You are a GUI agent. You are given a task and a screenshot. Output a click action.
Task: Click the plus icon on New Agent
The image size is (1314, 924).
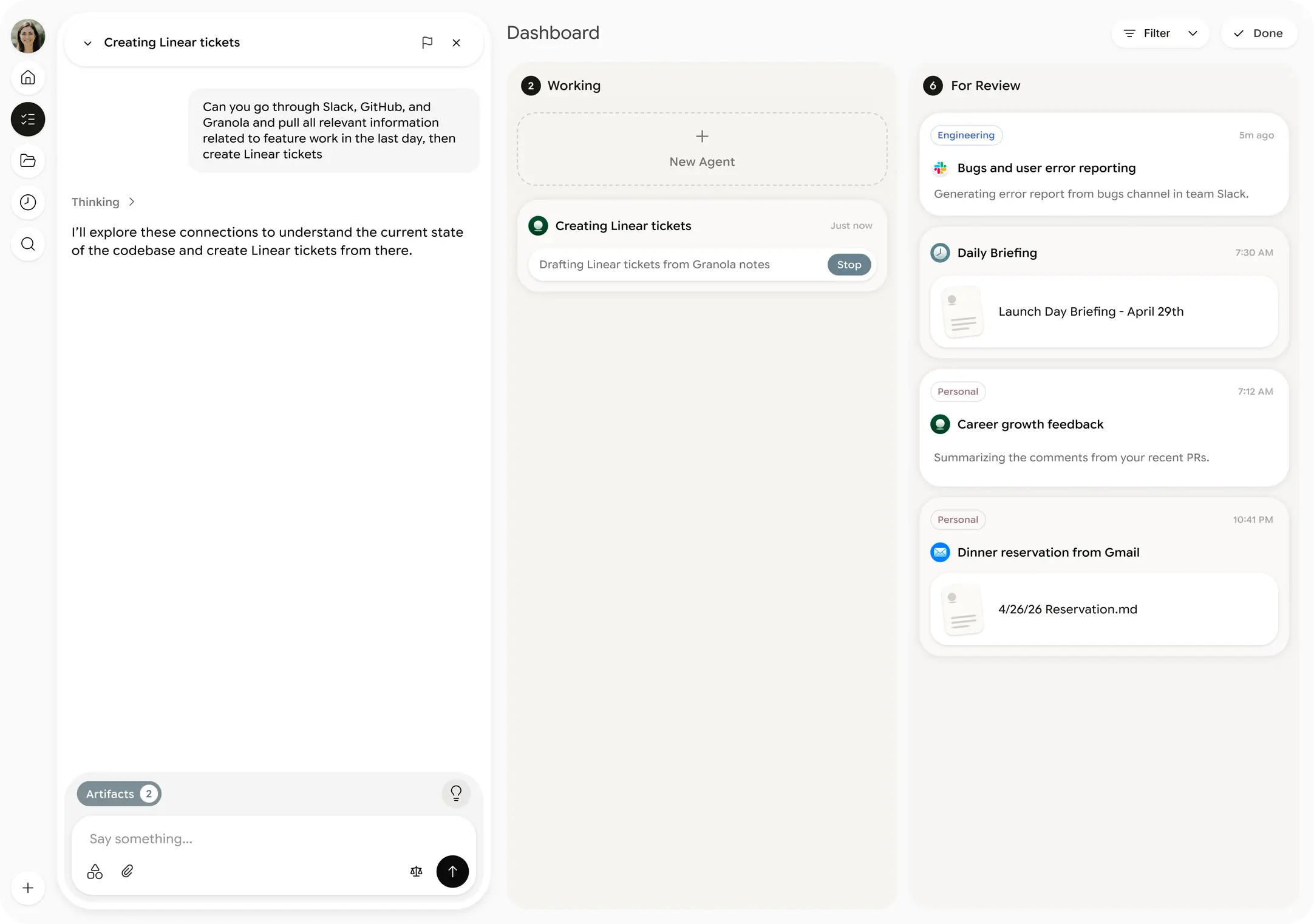(702, 136)
